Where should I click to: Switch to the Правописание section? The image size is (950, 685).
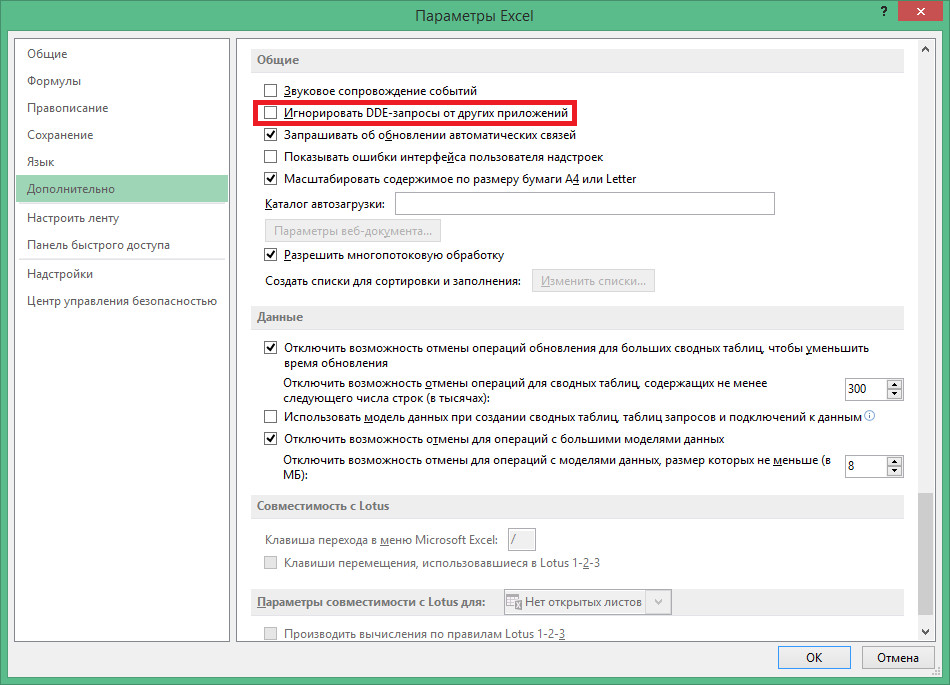[67, 108]
